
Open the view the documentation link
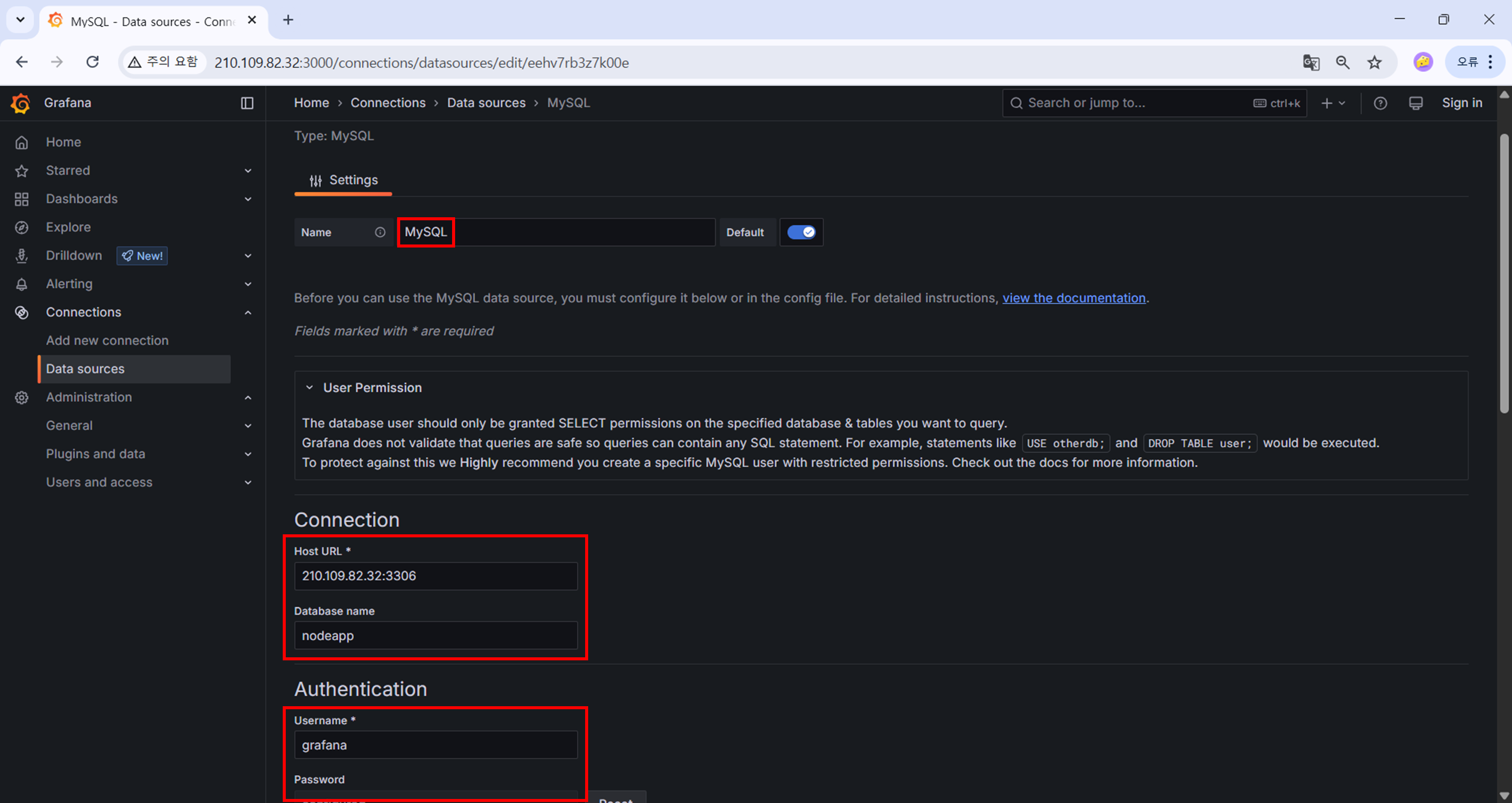[1074, 298]
